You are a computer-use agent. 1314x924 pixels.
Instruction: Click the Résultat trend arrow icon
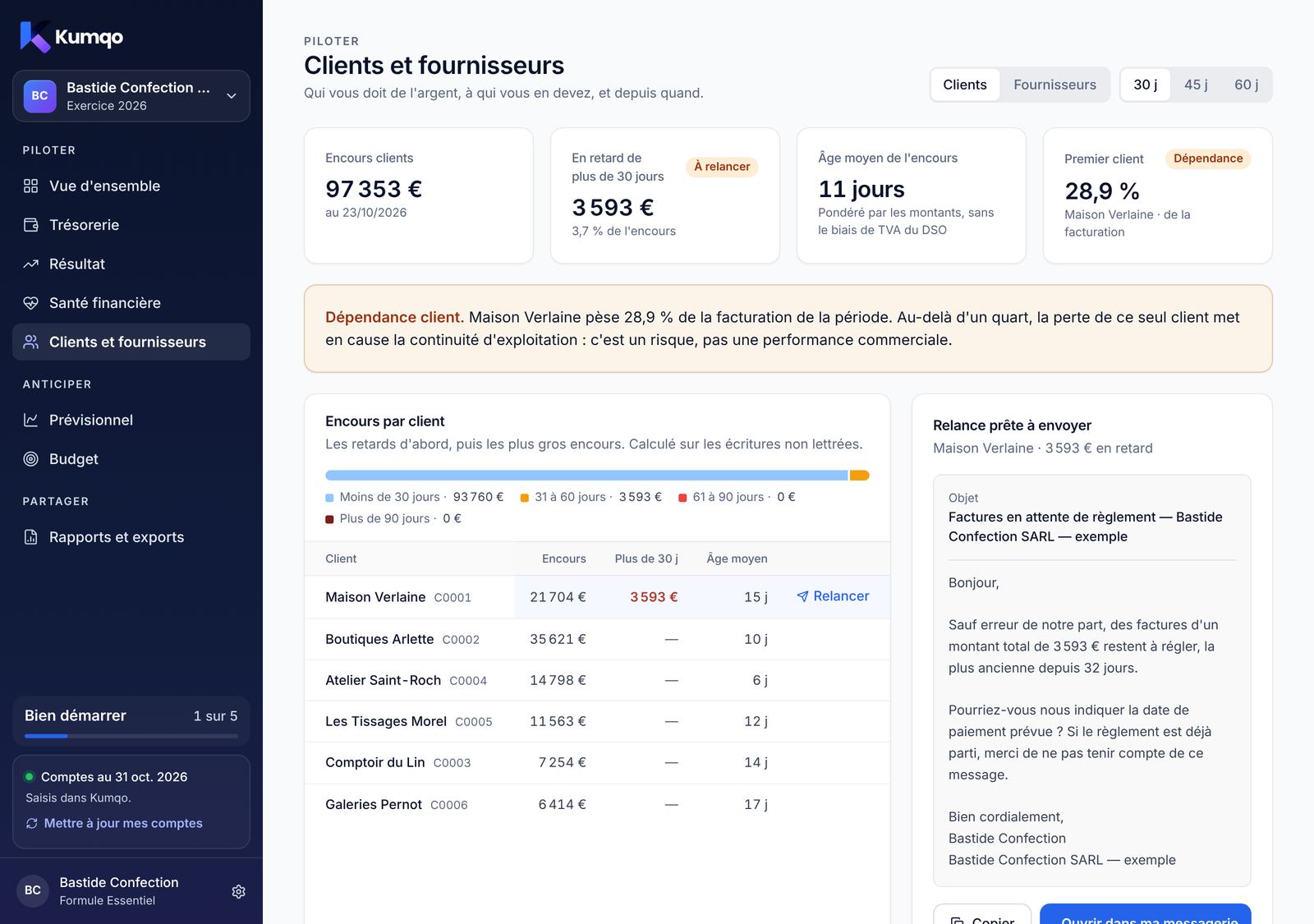31,264
